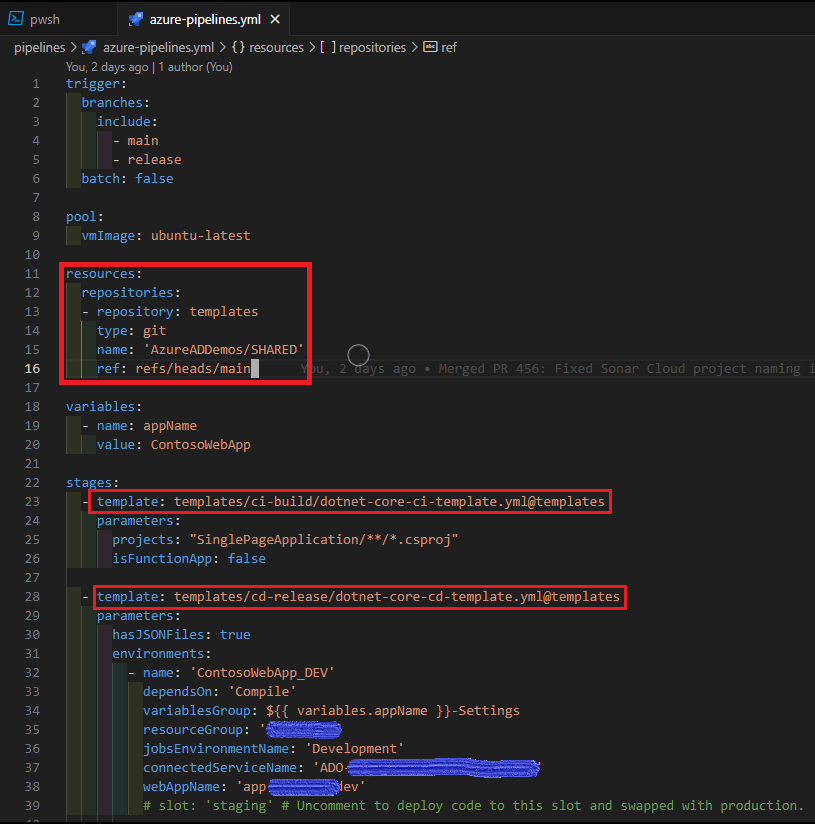815x824 pixels.
Task: Click the PowerShell terminal icon on pwsh tab
Action: click(x=17, y=19)
